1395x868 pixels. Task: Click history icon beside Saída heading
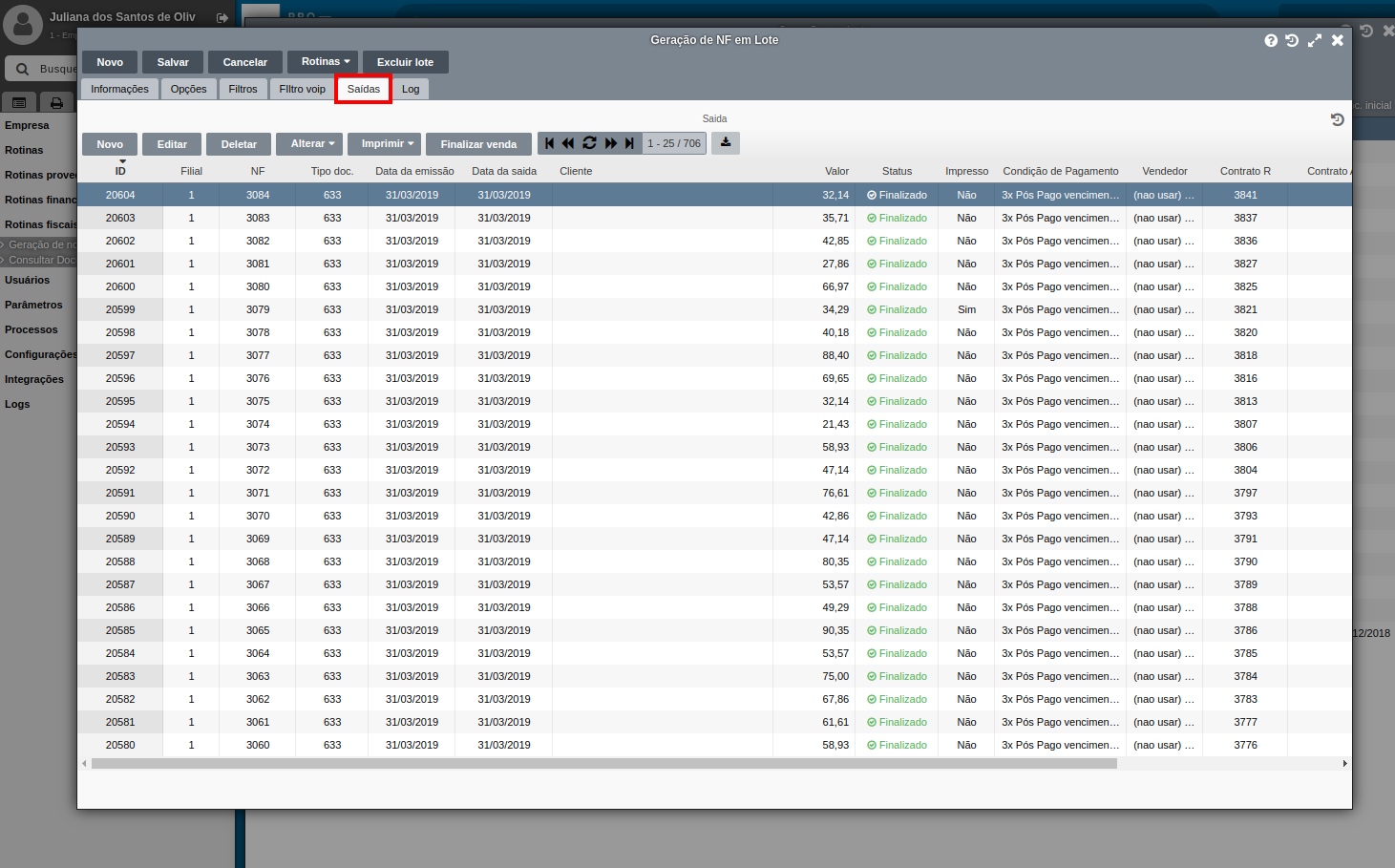(1337, 119)
